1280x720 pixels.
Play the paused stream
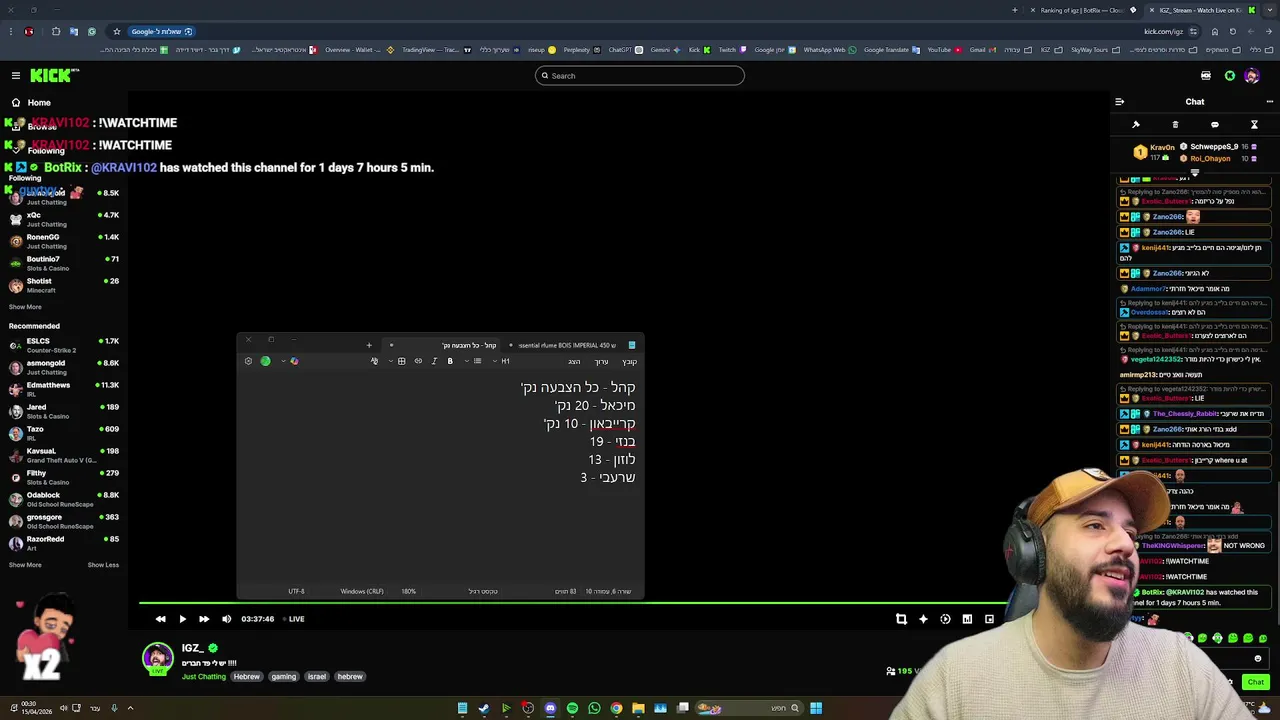182,619
